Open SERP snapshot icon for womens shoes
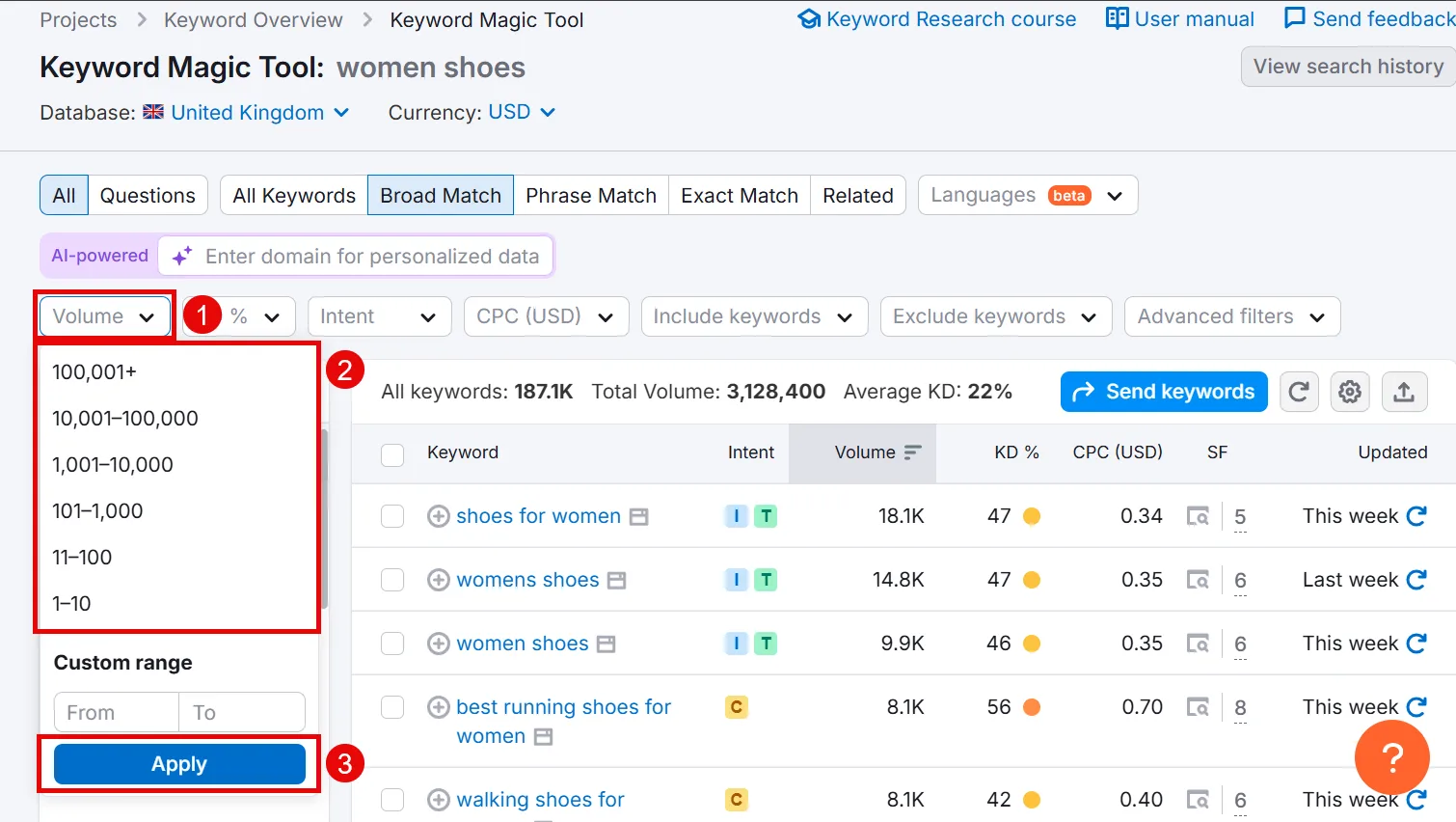Image resolution: width=1456 pixels, height=822 pixels. 1198,580
